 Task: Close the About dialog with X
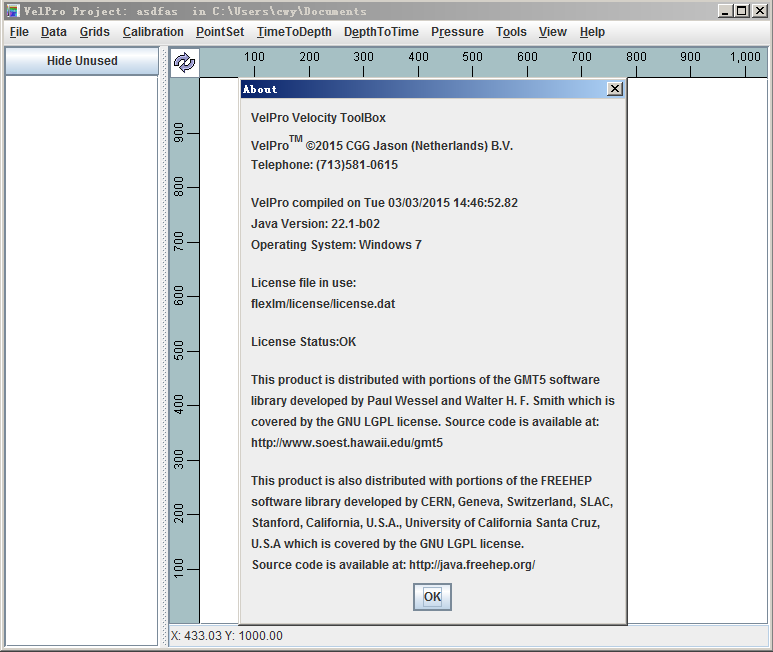pyautogui.click(x=614, y=89)
